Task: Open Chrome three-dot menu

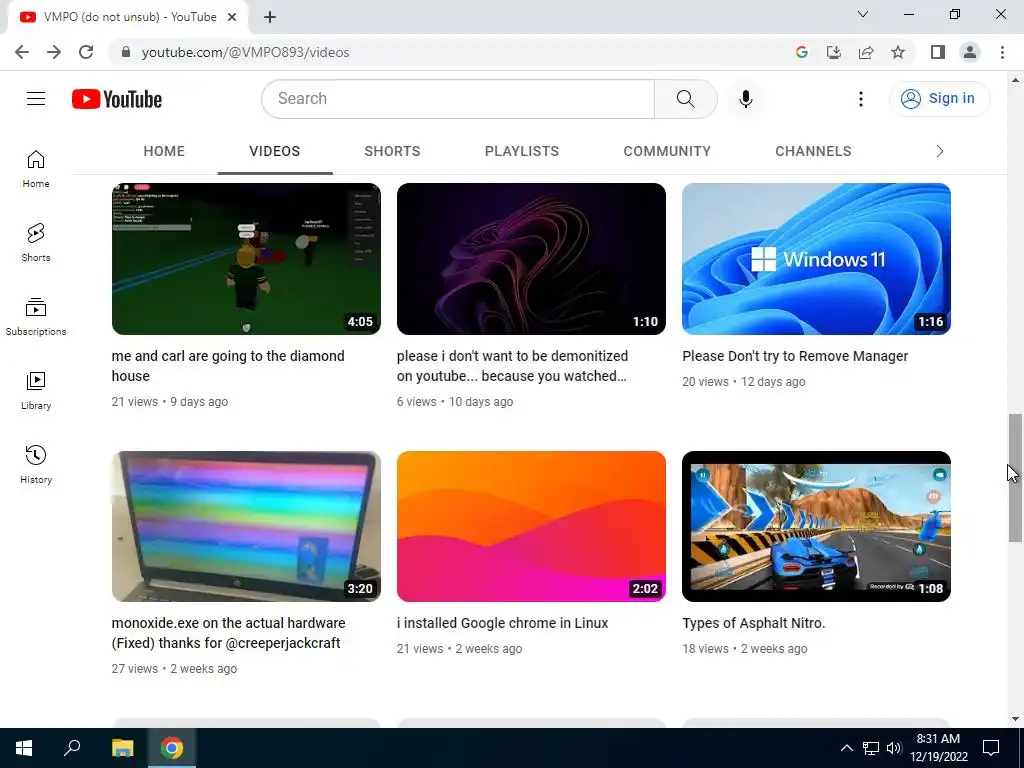Action: point(1002,52)
